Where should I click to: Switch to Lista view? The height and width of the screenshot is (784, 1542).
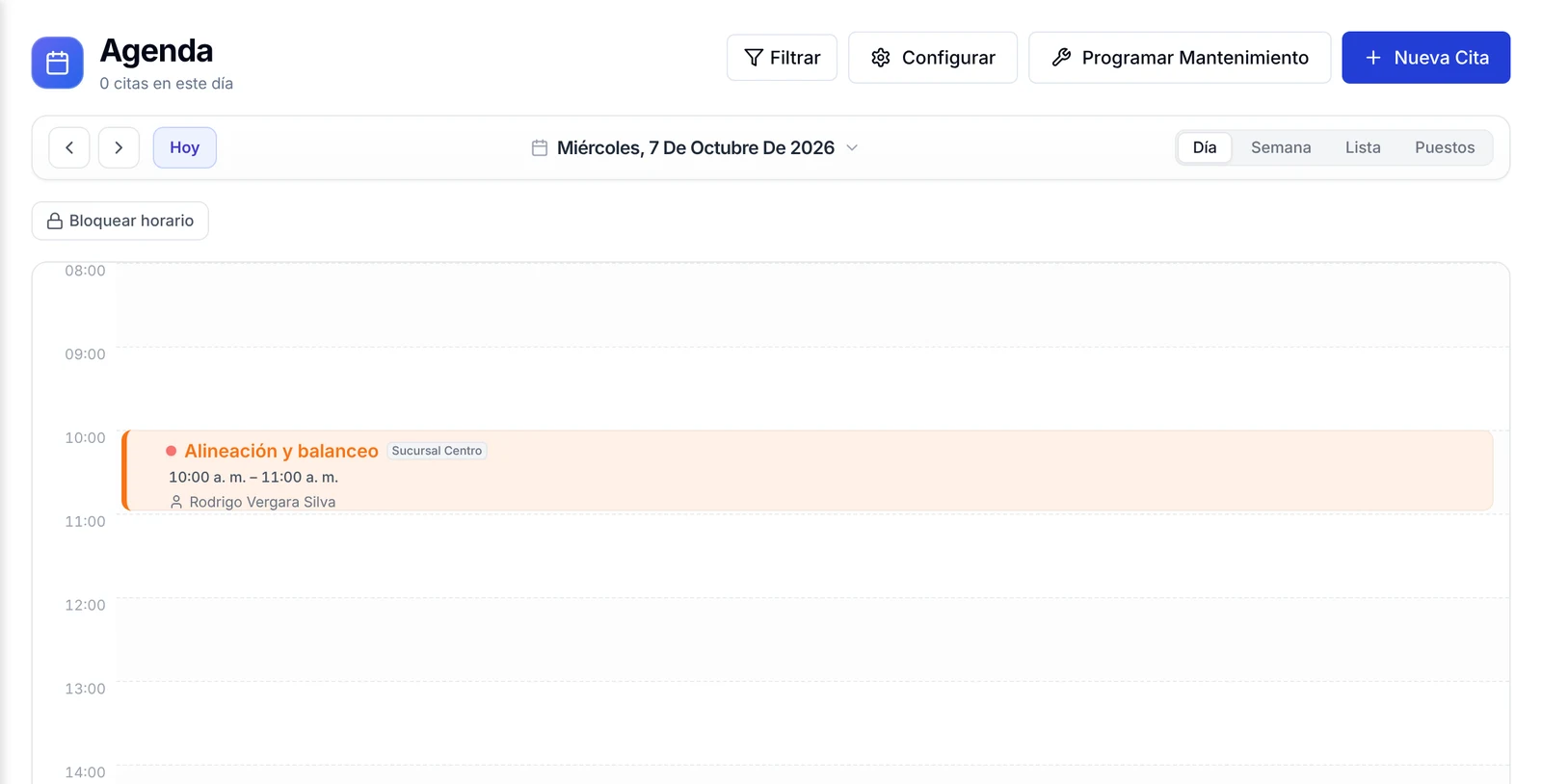tap(1363, 147)
